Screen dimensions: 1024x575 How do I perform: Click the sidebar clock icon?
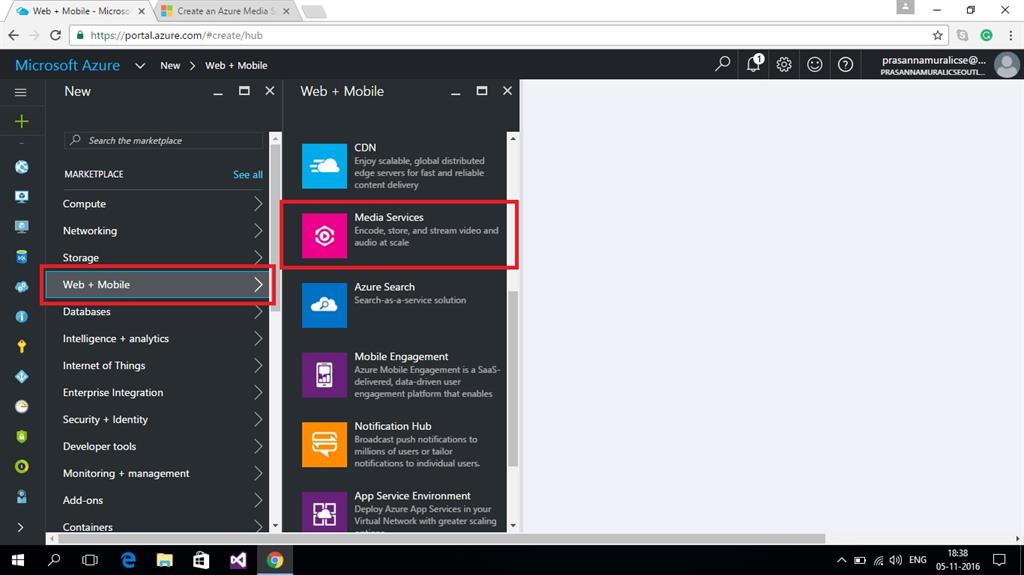[22, 406]
